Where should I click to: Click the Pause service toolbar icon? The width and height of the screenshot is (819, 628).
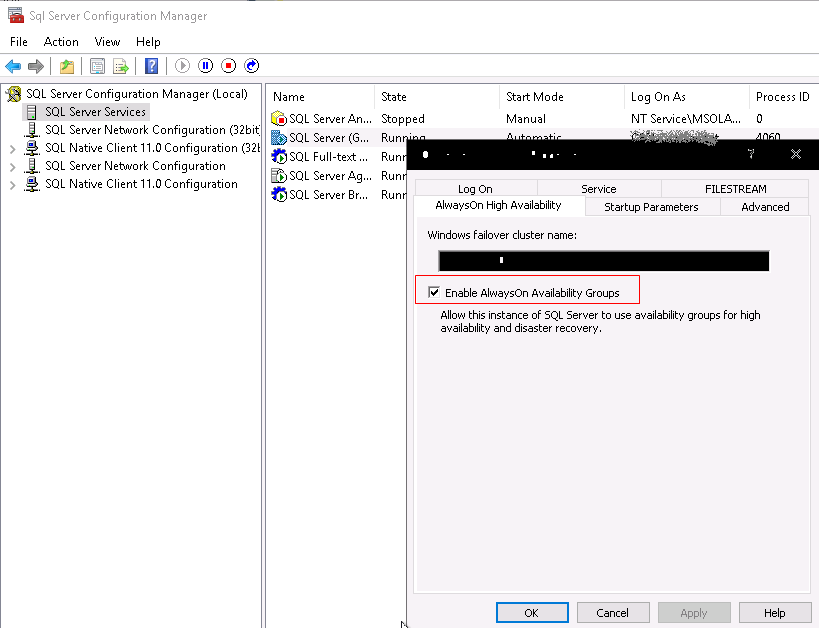pos(206,66)
